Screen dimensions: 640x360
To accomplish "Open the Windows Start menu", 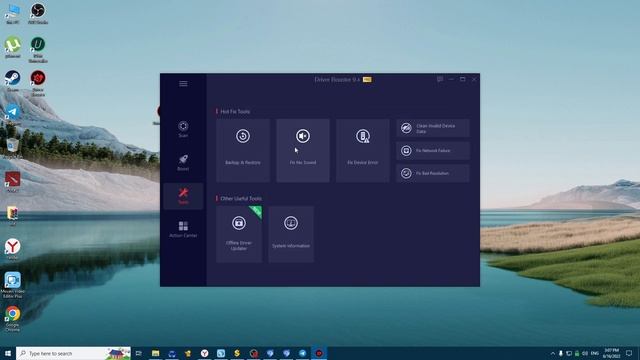I will pos(8,353).
